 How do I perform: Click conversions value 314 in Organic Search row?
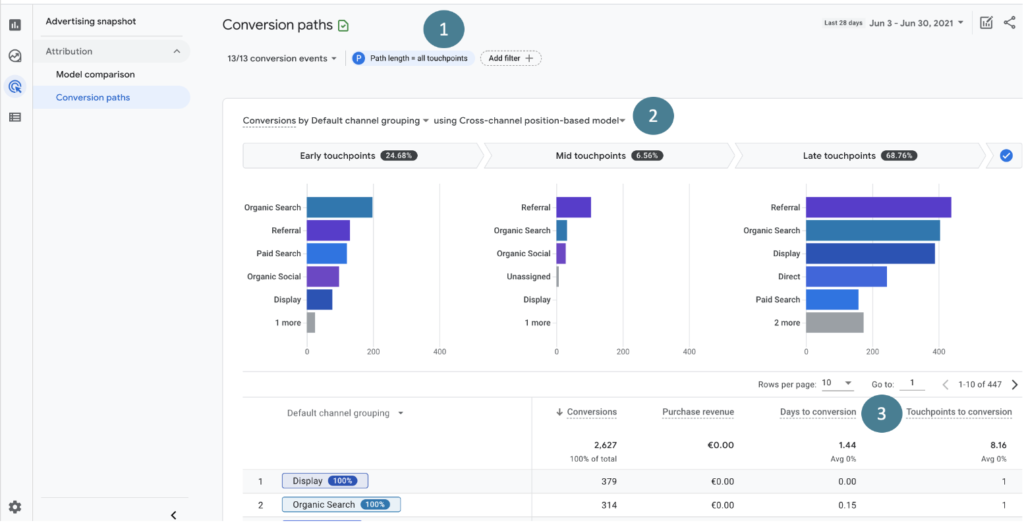coord(608,505)
